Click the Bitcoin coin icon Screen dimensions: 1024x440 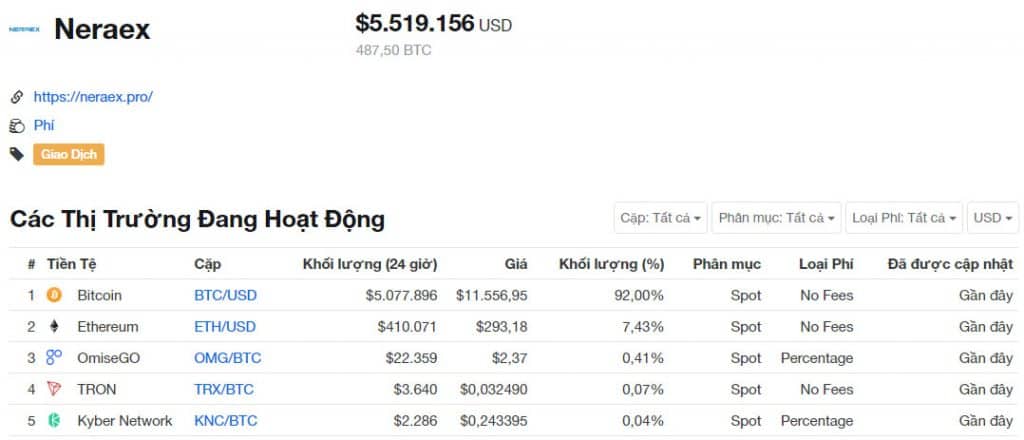point(54,295)
